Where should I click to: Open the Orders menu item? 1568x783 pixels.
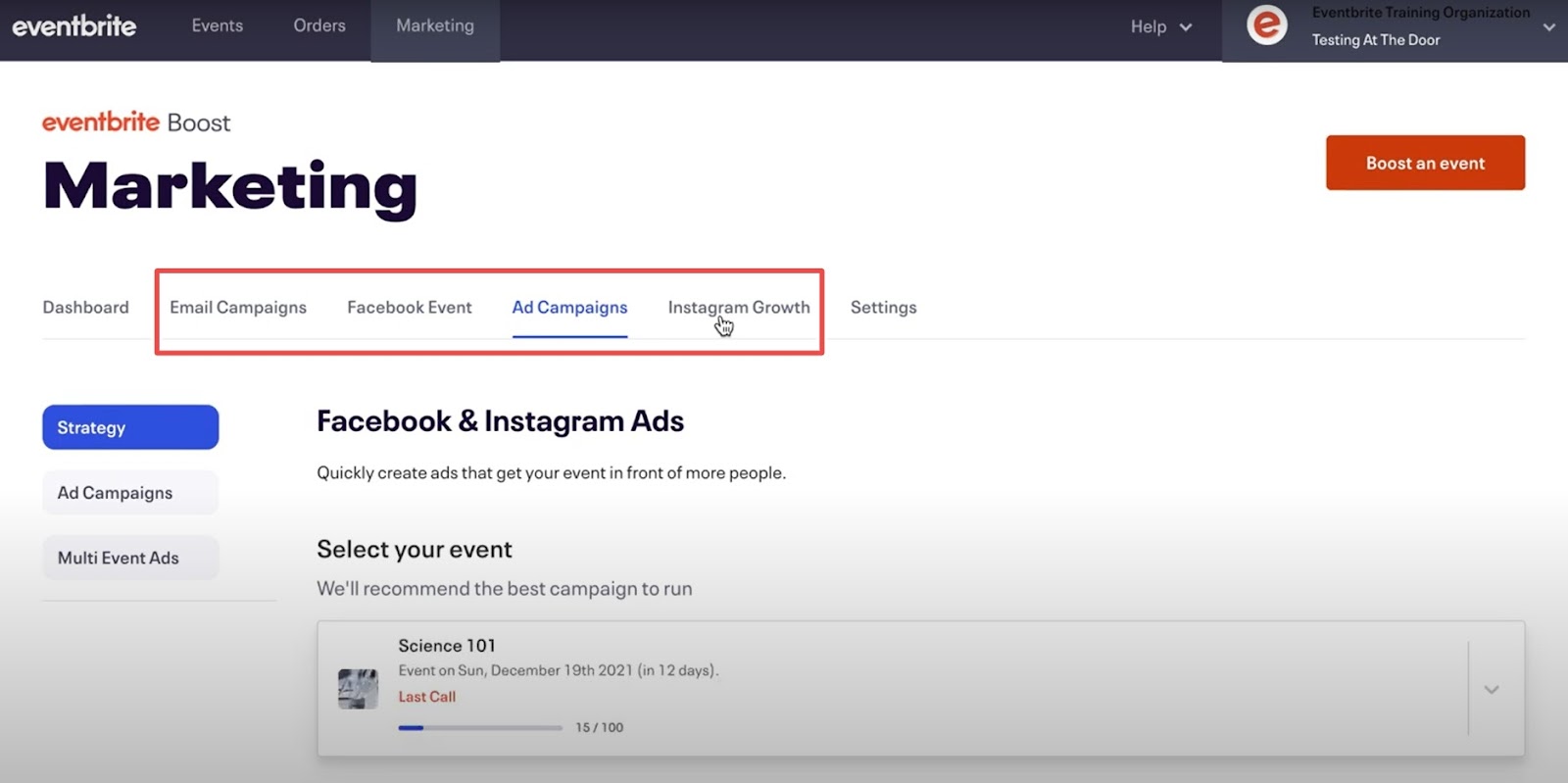pos(319,25)
